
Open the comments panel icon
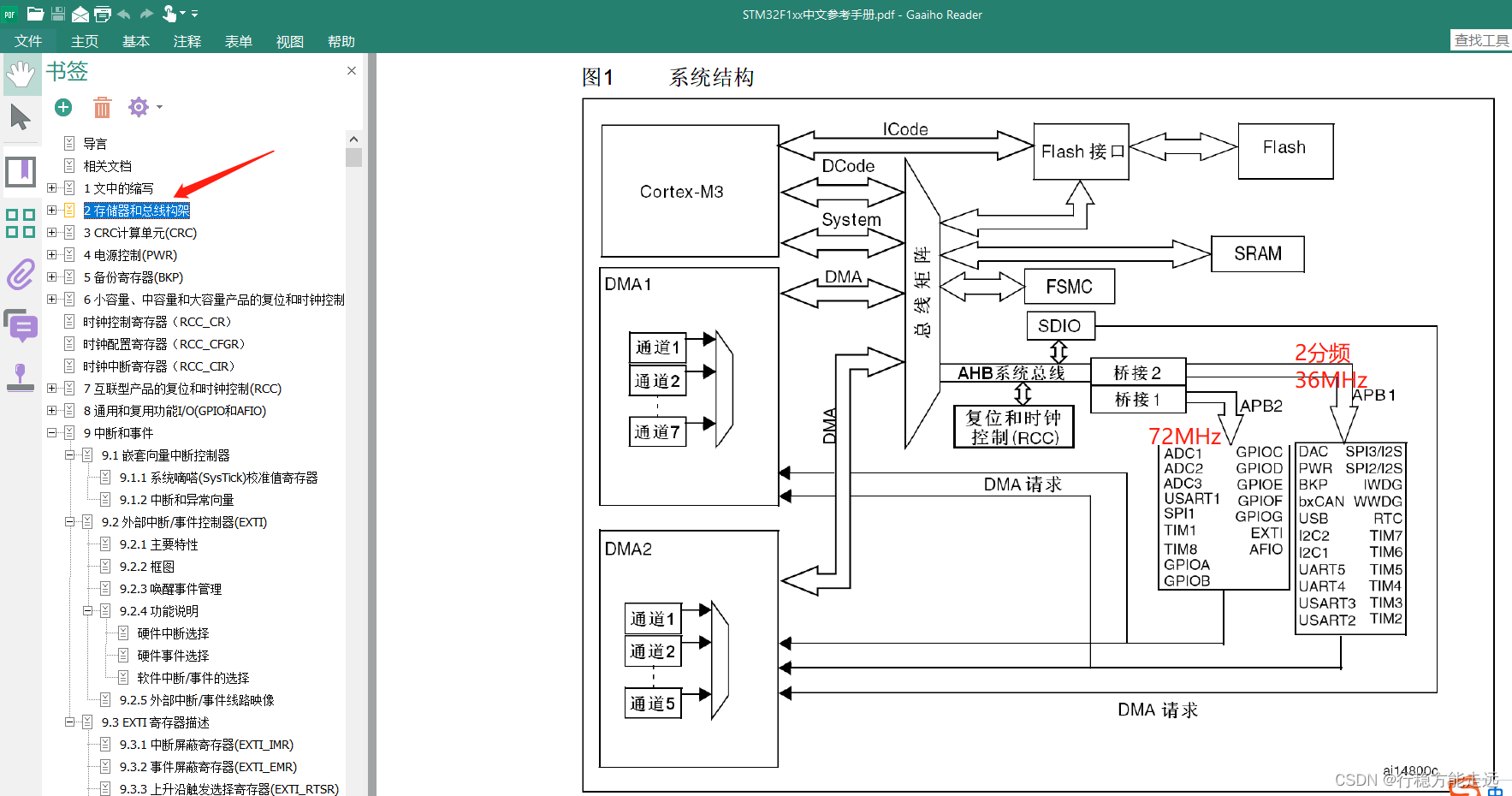21,326
